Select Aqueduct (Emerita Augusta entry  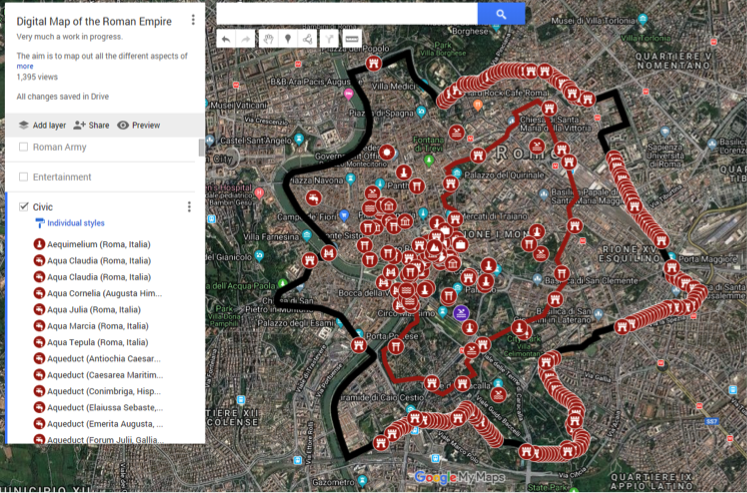click(105, 424)
